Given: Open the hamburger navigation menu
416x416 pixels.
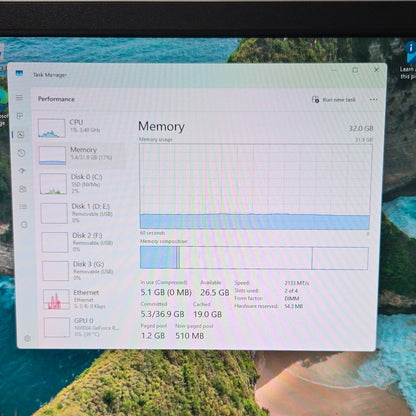Looking at the screenshot, I should pos(20,98).
